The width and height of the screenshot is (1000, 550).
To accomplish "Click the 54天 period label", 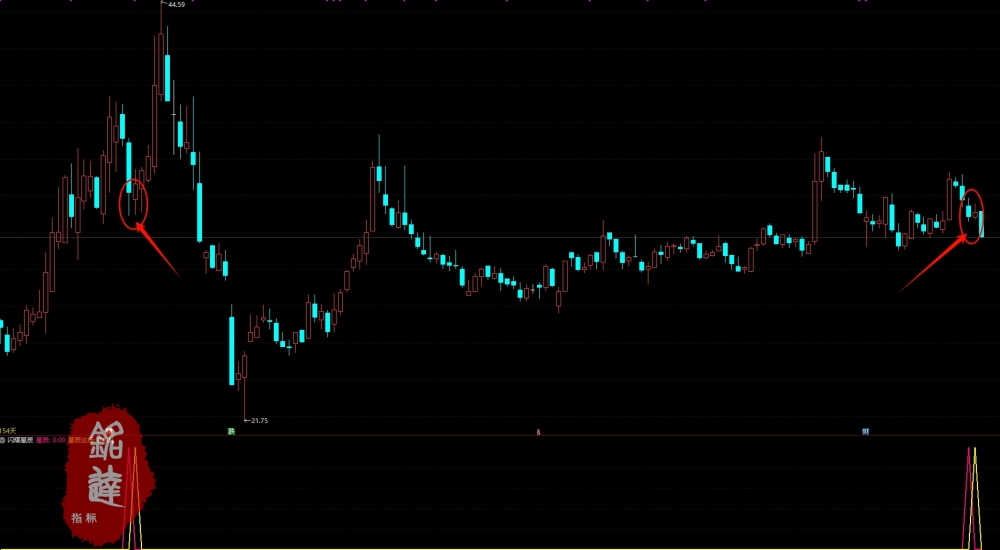I will point(8,432).
